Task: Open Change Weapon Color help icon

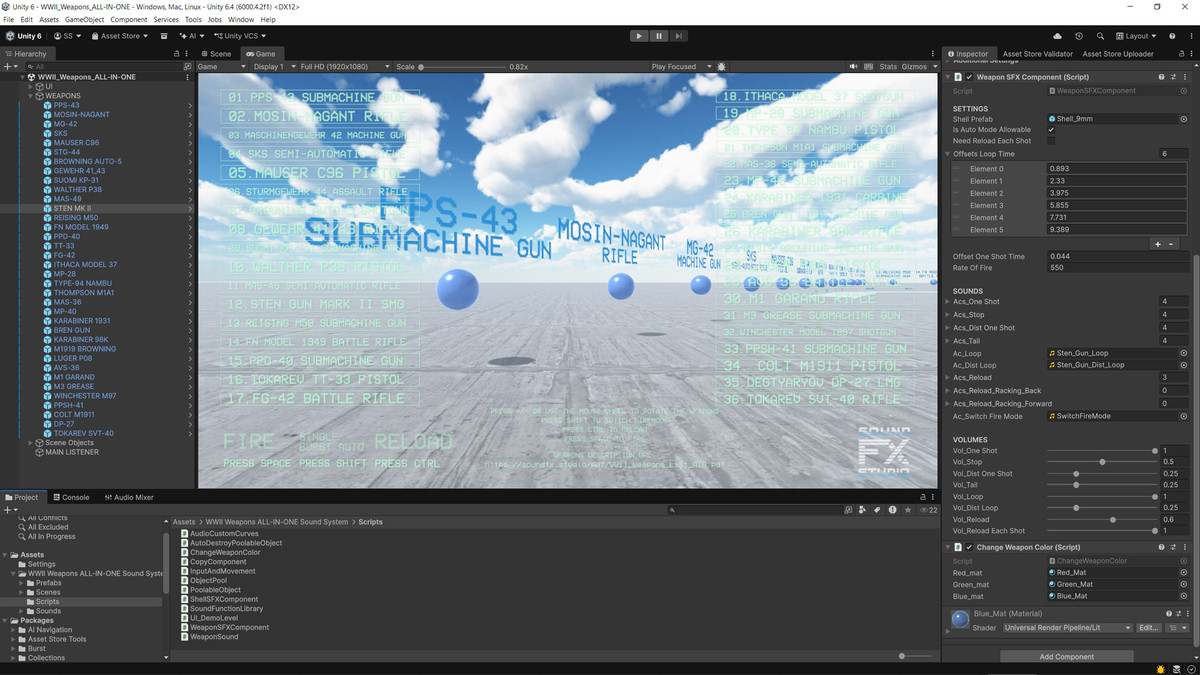Action: click(x=1161, y=547)
